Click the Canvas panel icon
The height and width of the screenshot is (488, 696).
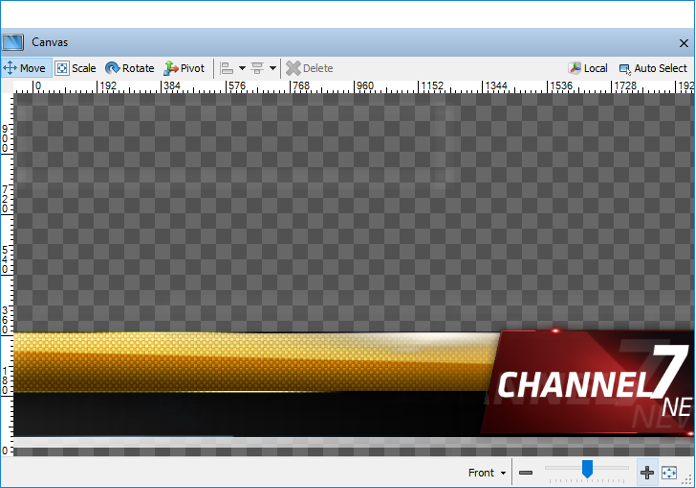pos(13,42)
